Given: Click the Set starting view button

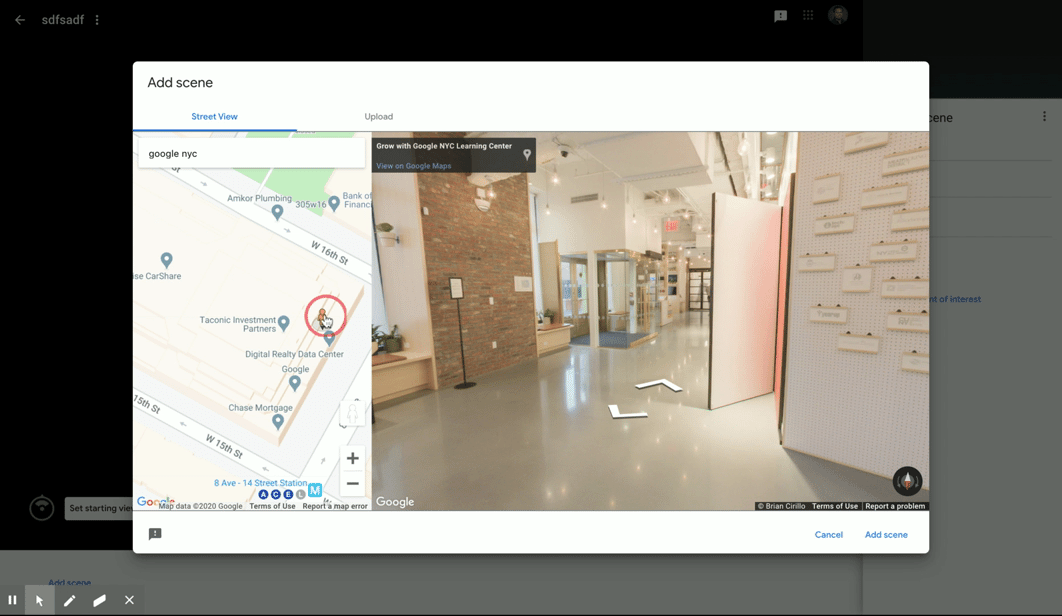Looking at the screenshot, I should [x=99, y=508].
